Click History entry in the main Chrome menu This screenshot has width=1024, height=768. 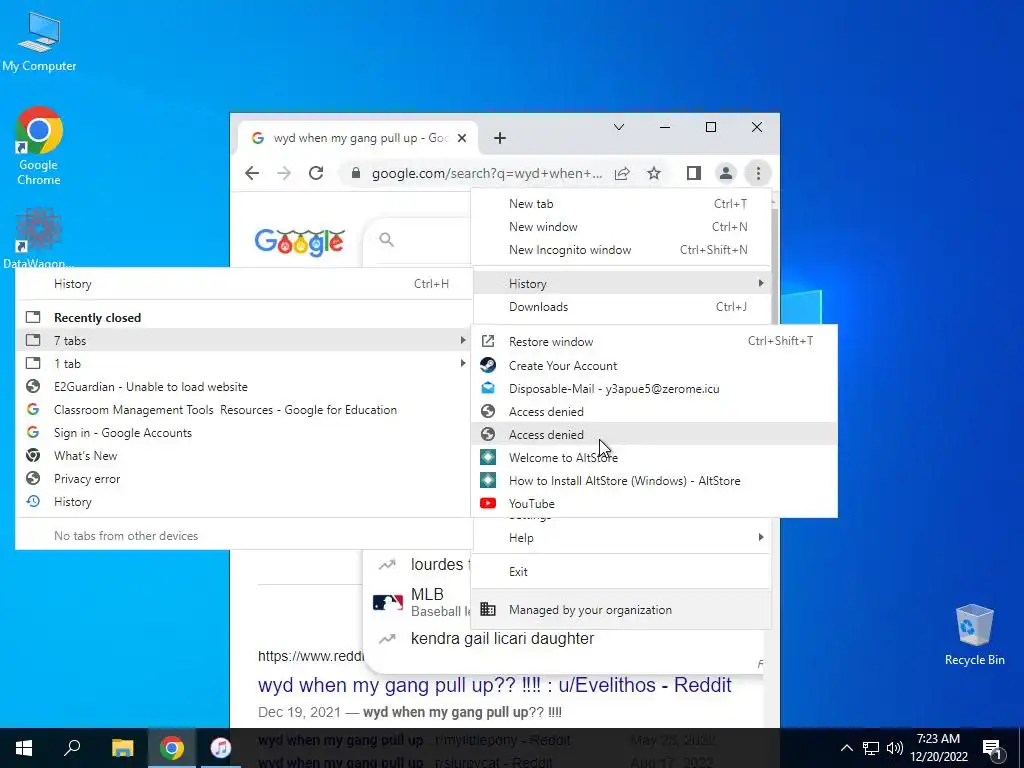click(x=621, y=283)
